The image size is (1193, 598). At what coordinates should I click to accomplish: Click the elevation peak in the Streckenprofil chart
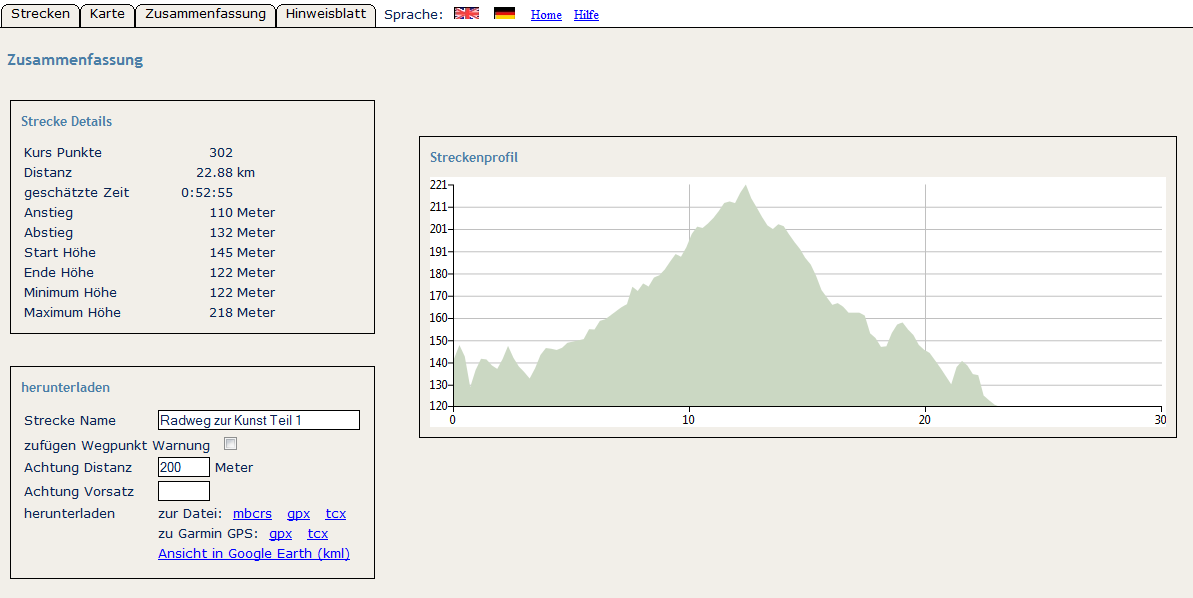point(745,187)
